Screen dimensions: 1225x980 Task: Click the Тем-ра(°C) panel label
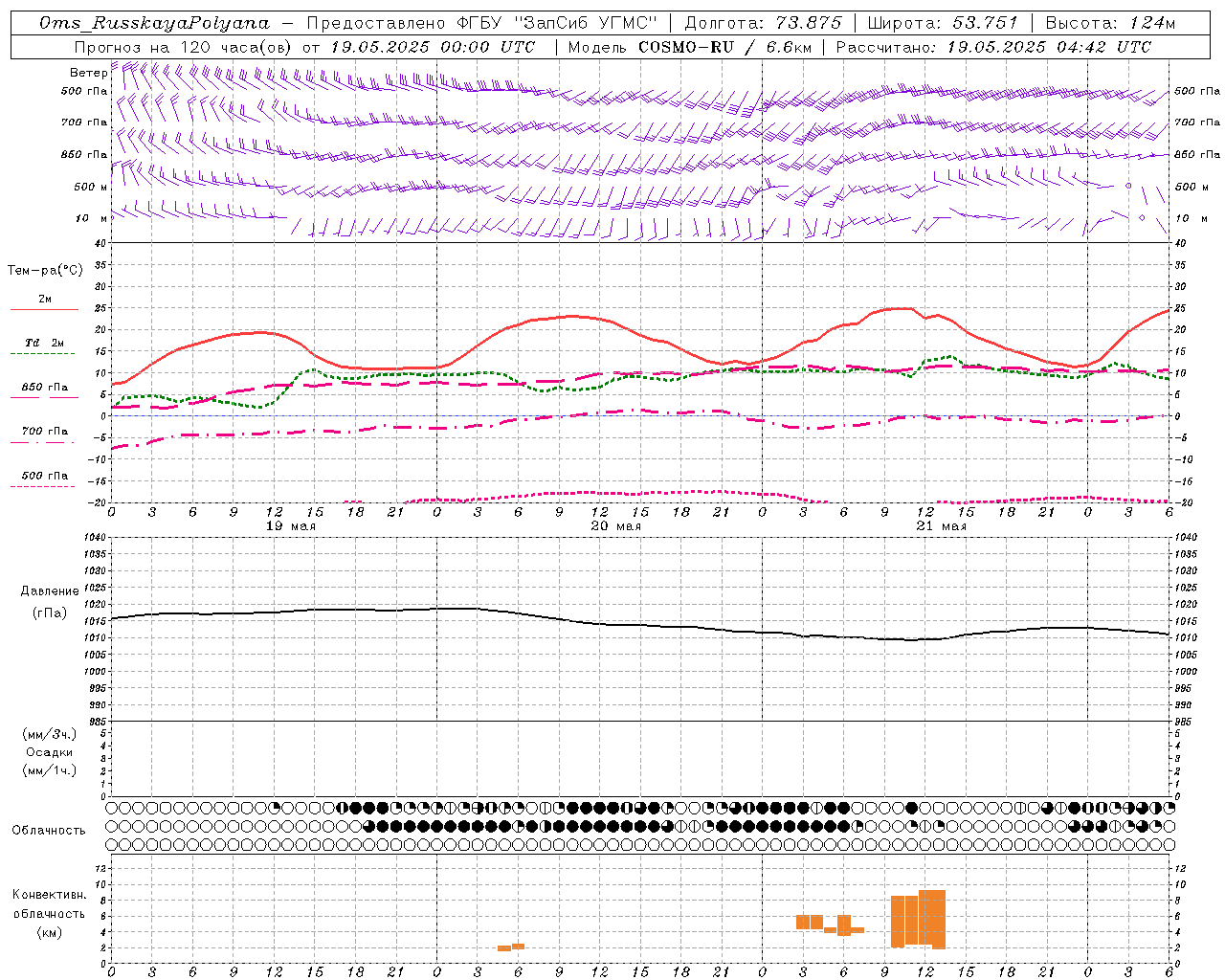[45, 271]
